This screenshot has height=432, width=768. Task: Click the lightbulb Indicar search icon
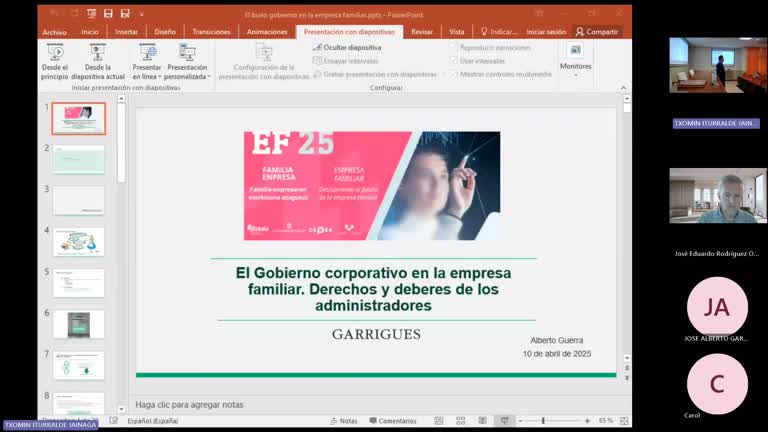pyautogui.click(x=484, y=31)
